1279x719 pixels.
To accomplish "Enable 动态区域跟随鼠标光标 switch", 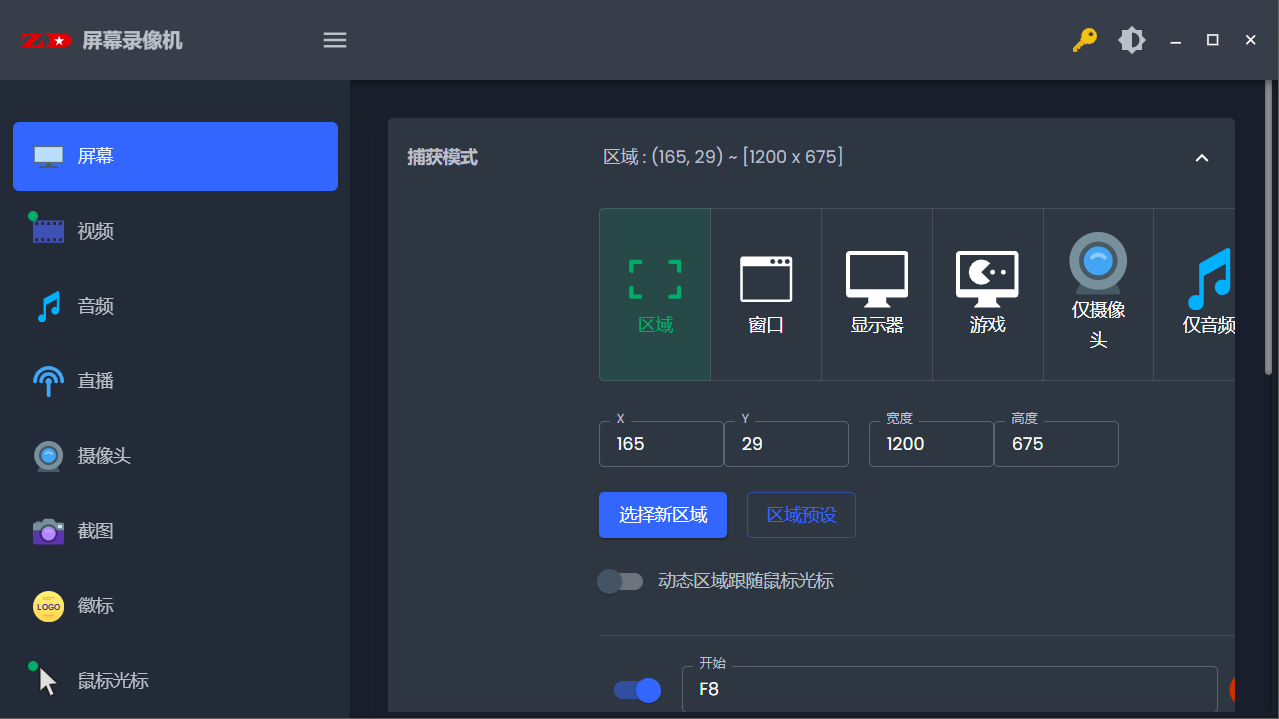I will point(620,581).
